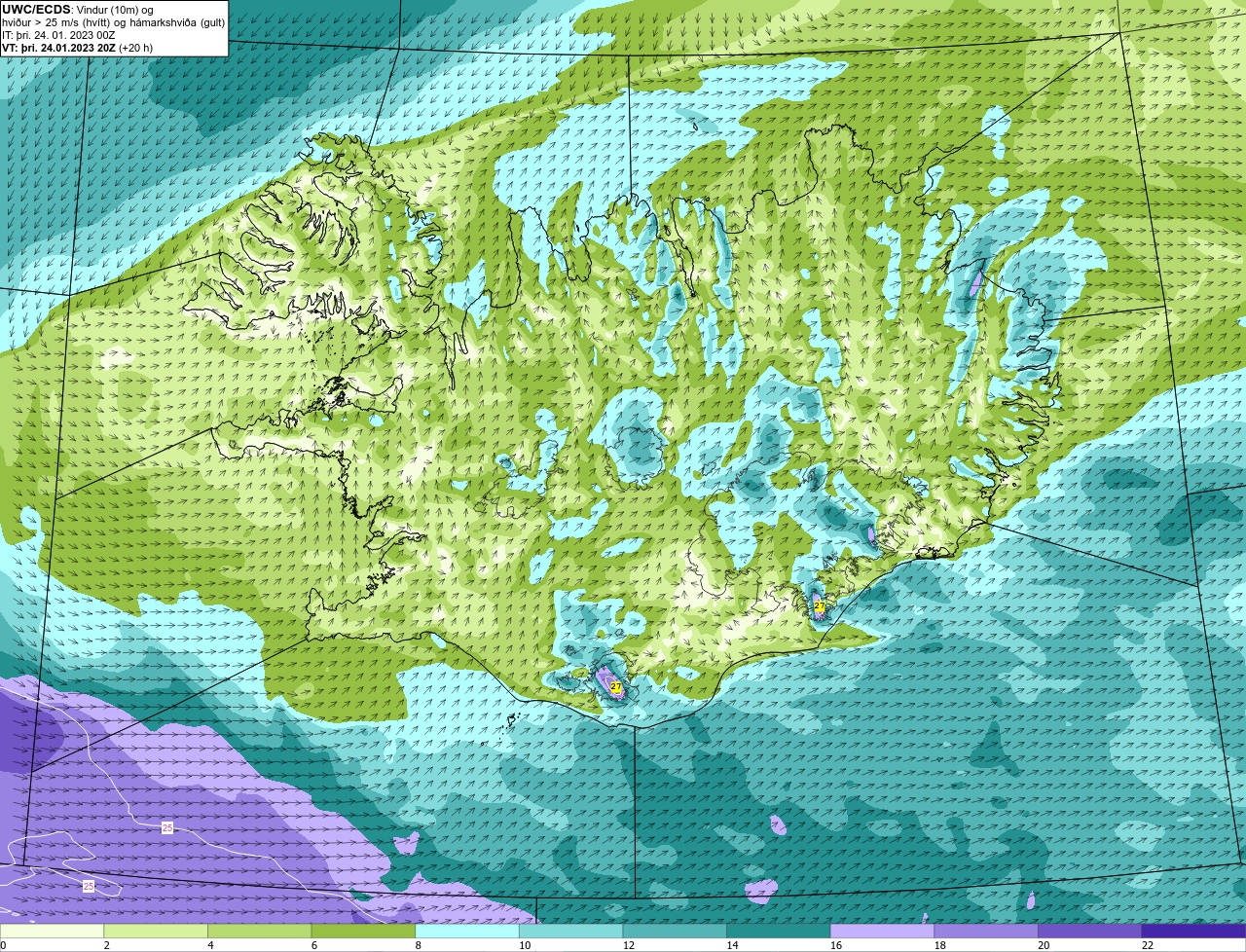Click the 'IT: þri. 24. 01. 2023 00Z' line
The width and height of the screenshot is (1246, 952).
tap(58, 35)
